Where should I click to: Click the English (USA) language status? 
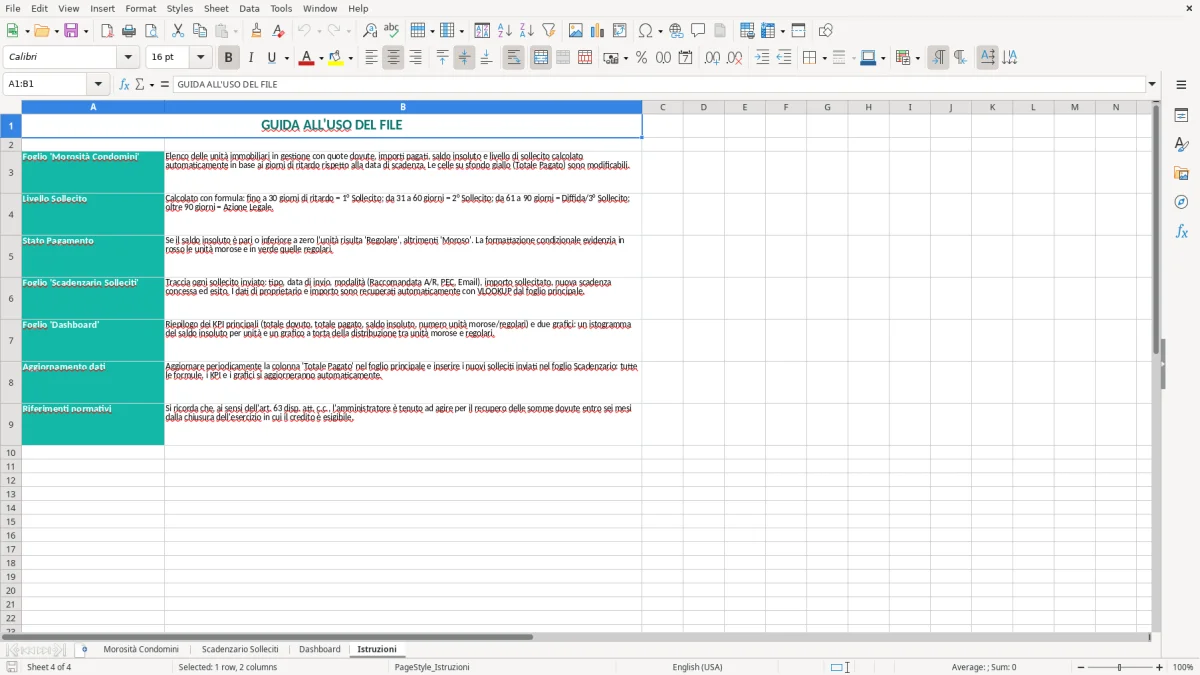[697, 667]
